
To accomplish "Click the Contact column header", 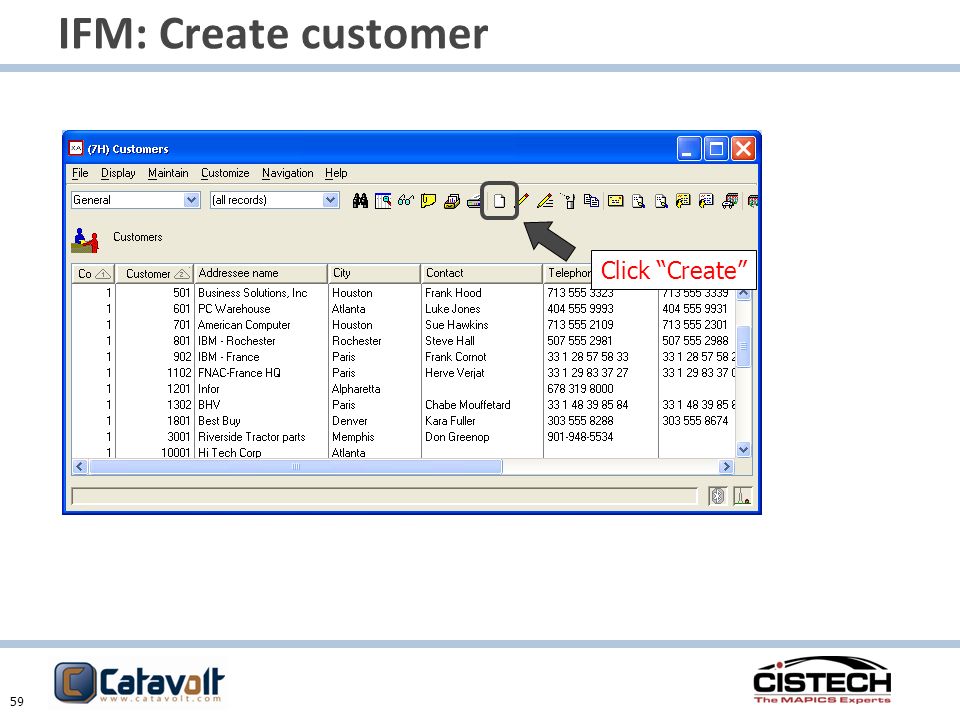I will pos(482,274).
